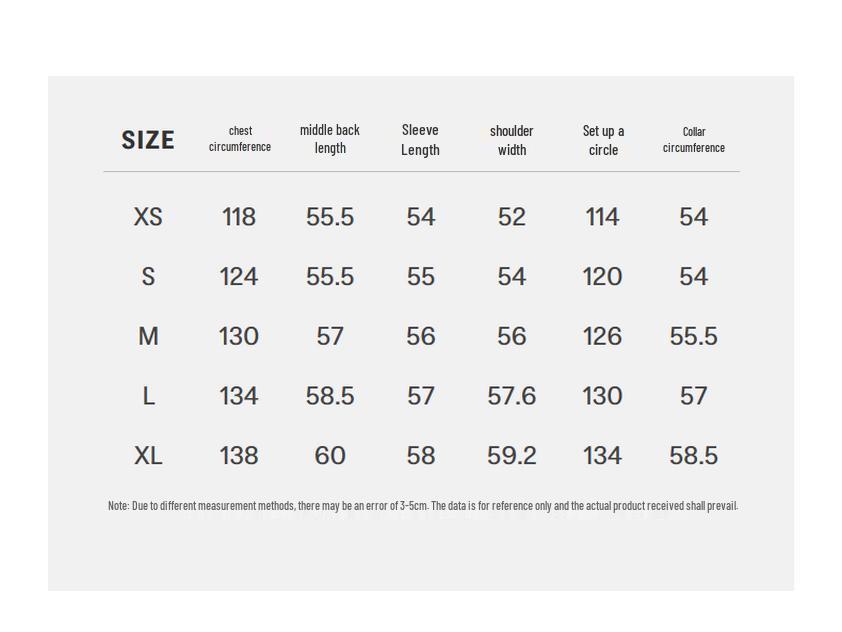Click the middle back length value 60
The height and width of the screenshot is (632, 842).
[330, 456]
